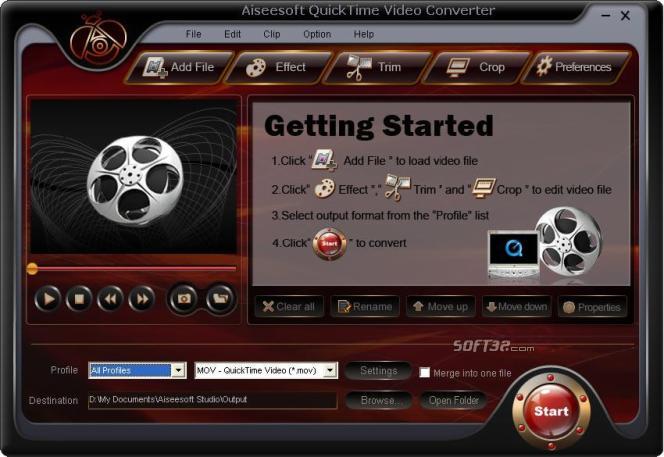Open Preferences with the gear button
Viewport: 664px width, 457px height.
click(575, 67)
